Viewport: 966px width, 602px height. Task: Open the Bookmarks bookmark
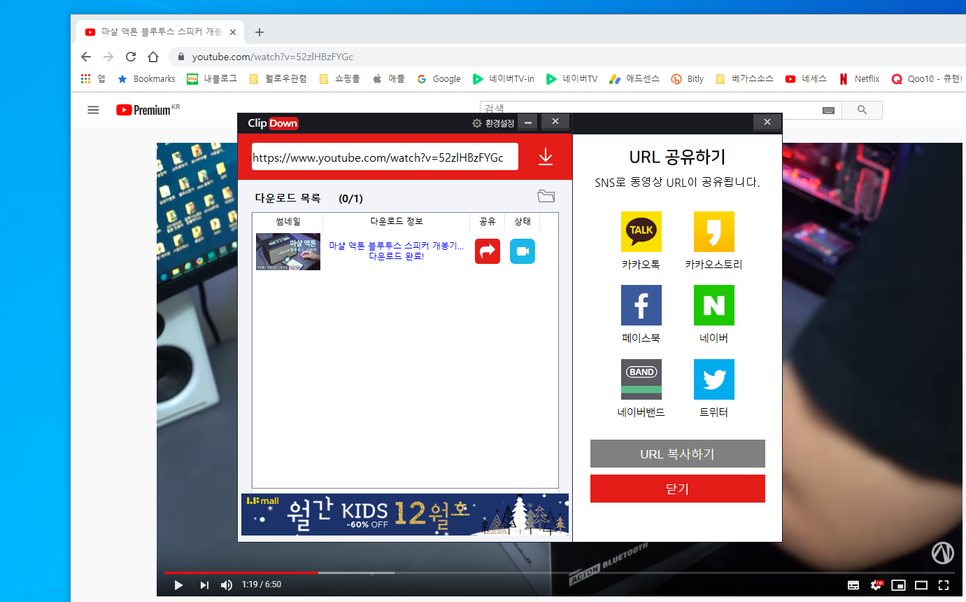coord(147,79)
